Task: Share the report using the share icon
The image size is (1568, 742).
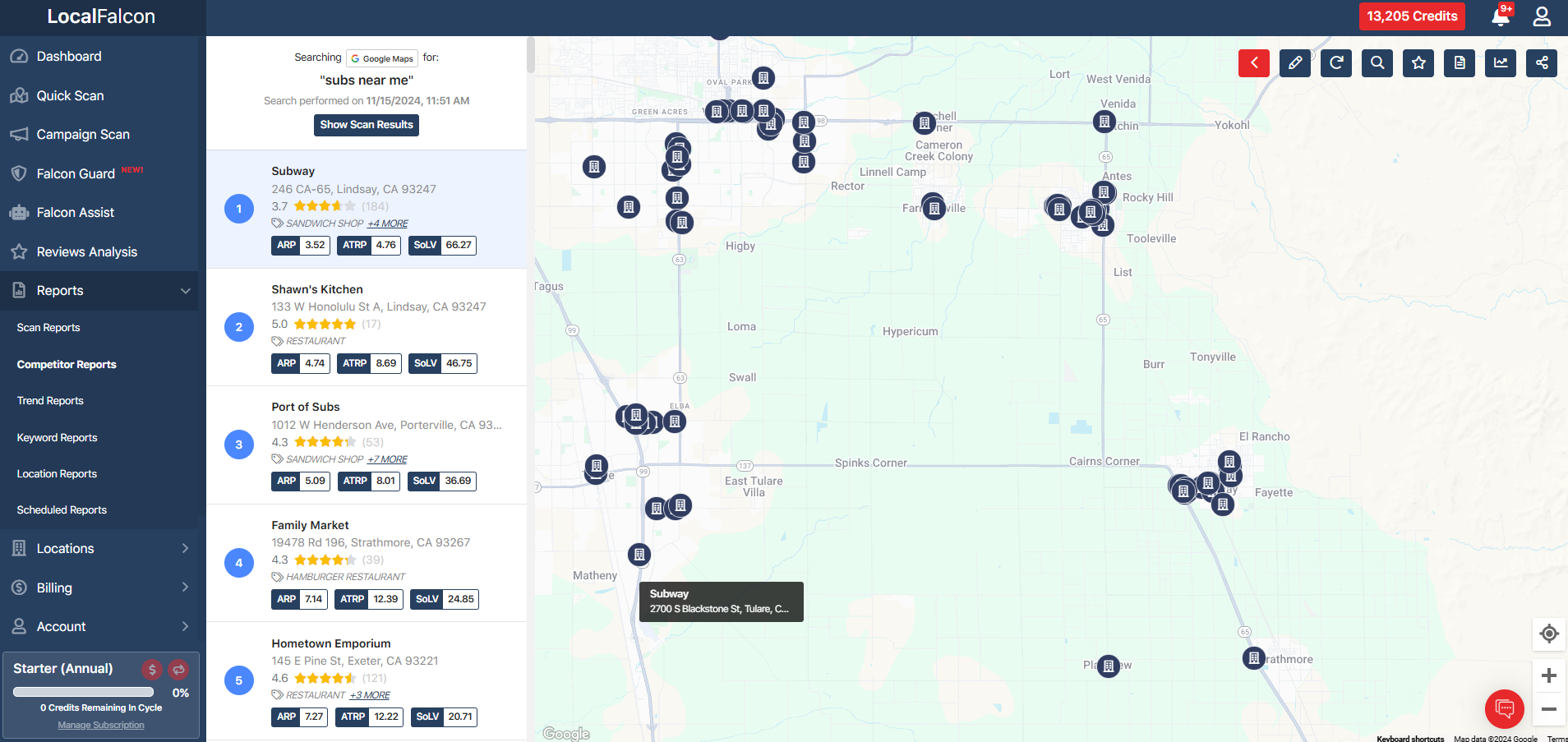Action: [1542, 63]
